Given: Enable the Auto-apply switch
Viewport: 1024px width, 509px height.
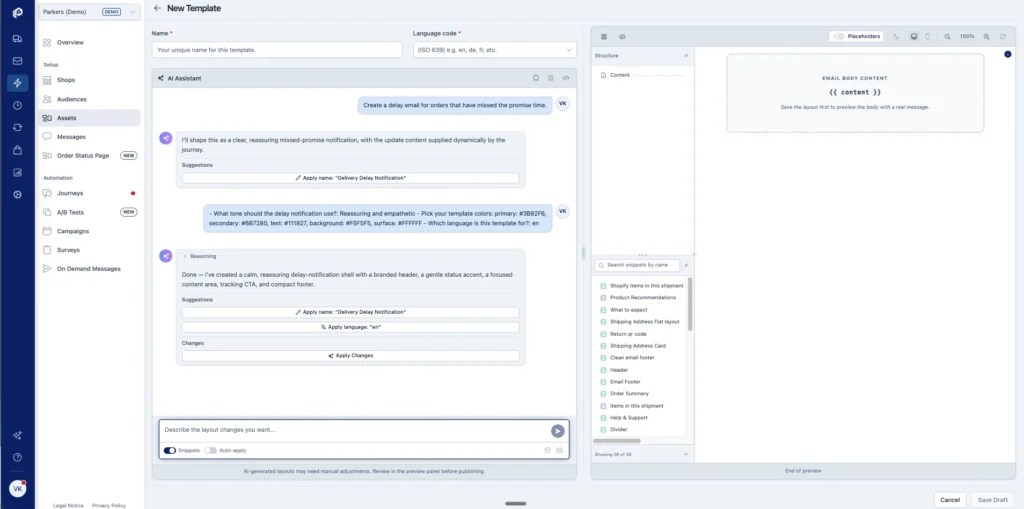Looking at the screenshot, I should (211, 450).
